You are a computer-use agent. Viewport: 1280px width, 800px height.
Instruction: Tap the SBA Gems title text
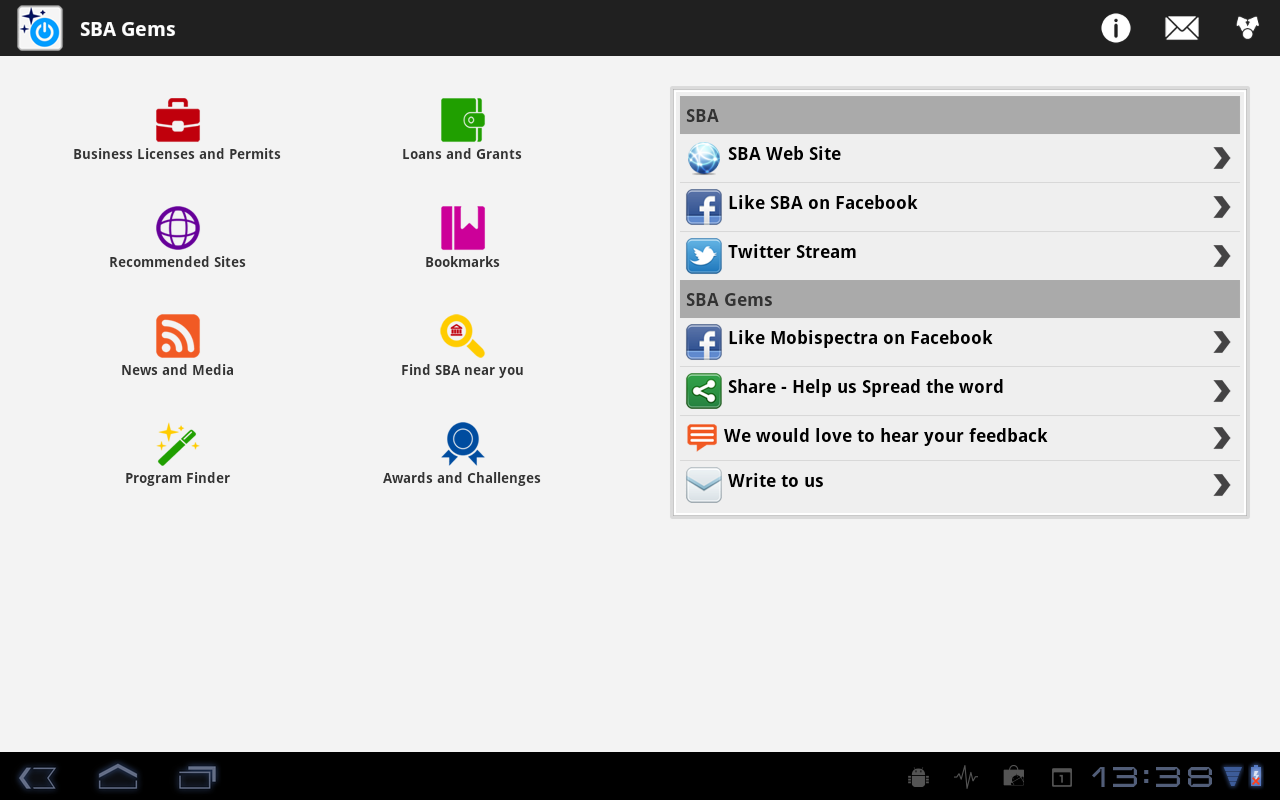tap(128, 29)
